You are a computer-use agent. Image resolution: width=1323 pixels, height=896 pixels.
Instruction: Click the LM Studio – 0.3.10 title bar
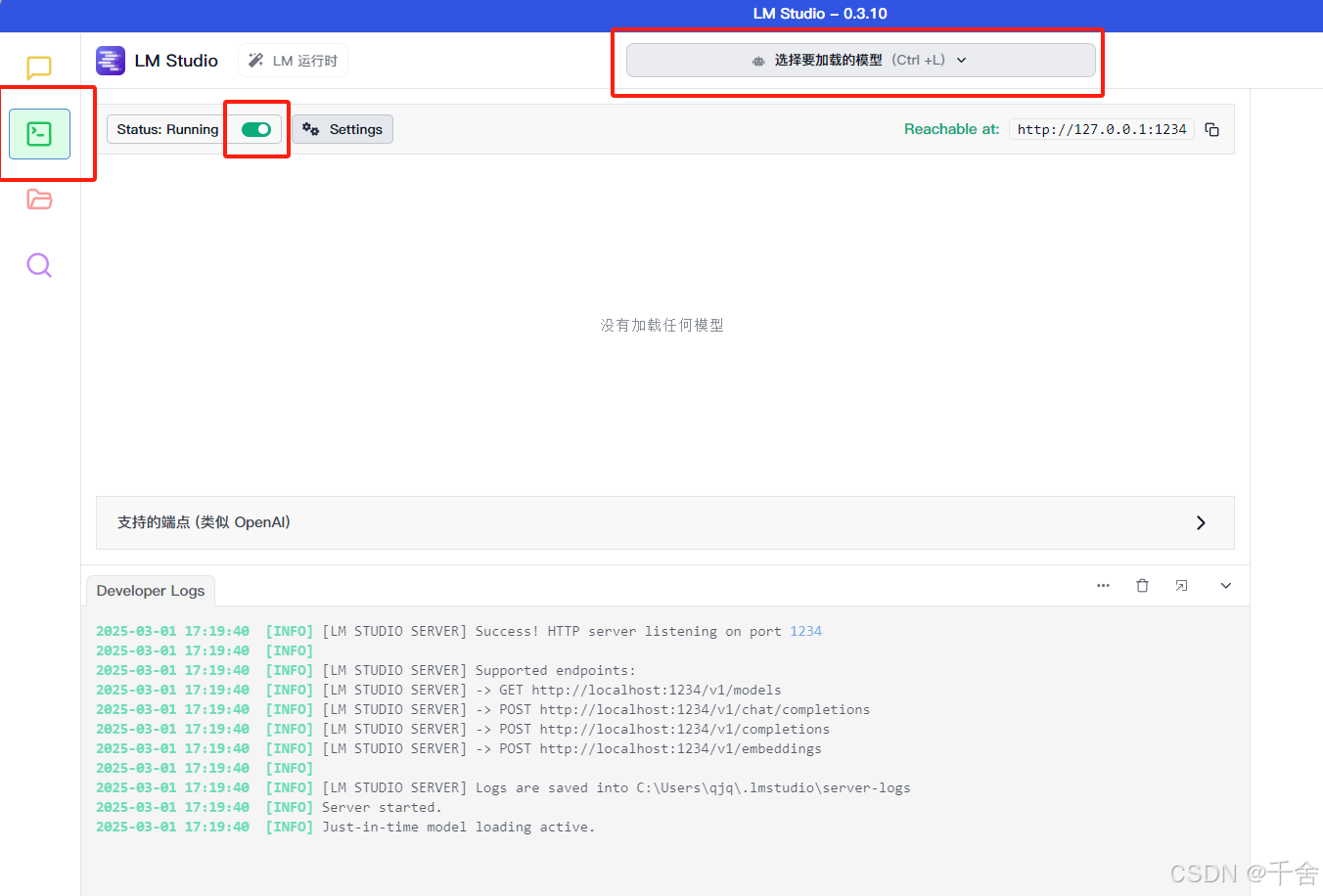click(820, 14)
